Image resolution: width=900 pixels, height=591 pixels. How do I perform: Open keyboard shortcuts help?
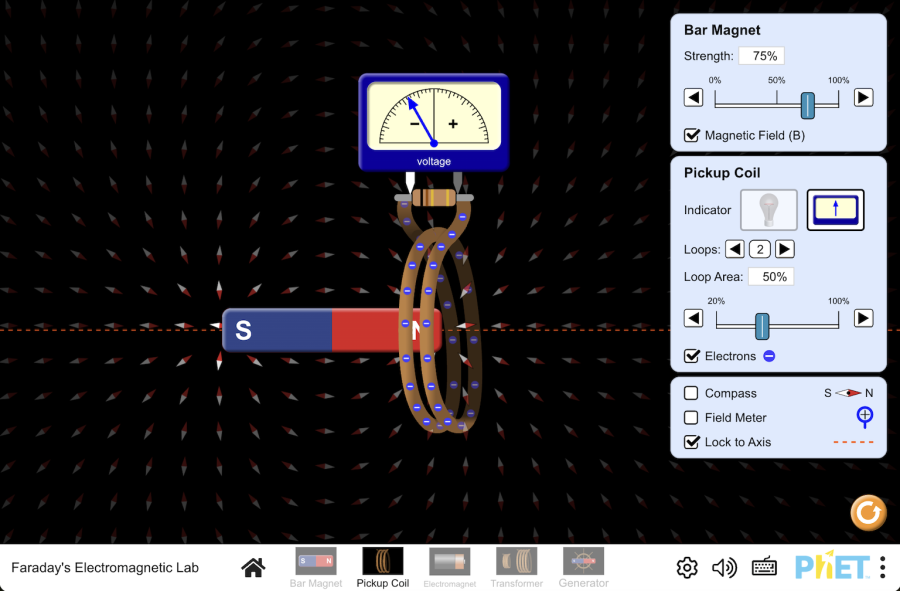[x=764, y=567]
